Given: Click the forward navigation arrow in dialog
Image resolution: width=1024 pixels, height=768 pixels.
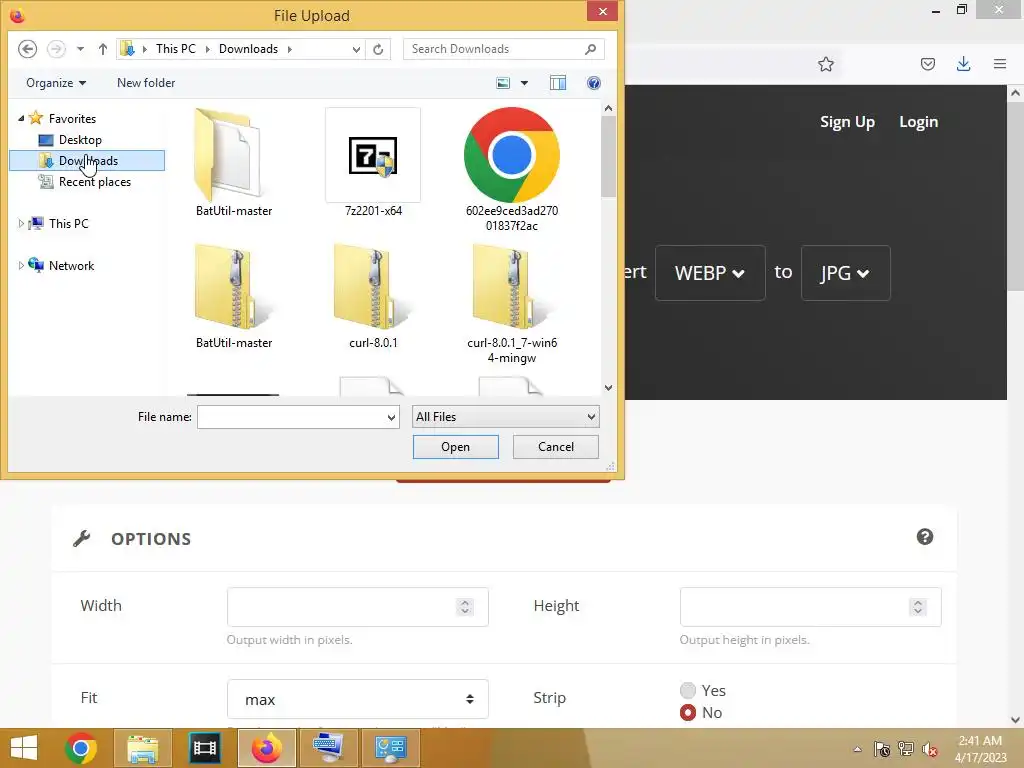Looking at the screenshot, I should pyautogui.click(x=56, y=49).
